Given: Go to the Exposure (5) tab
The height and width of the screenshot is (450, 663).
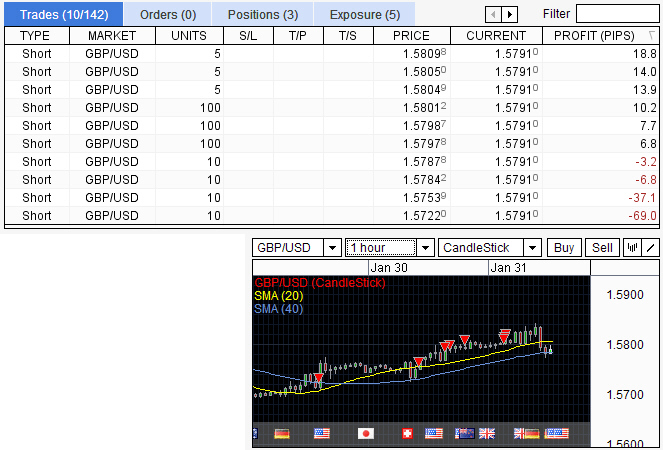Looking at the screenshot, I should (365, 14).
